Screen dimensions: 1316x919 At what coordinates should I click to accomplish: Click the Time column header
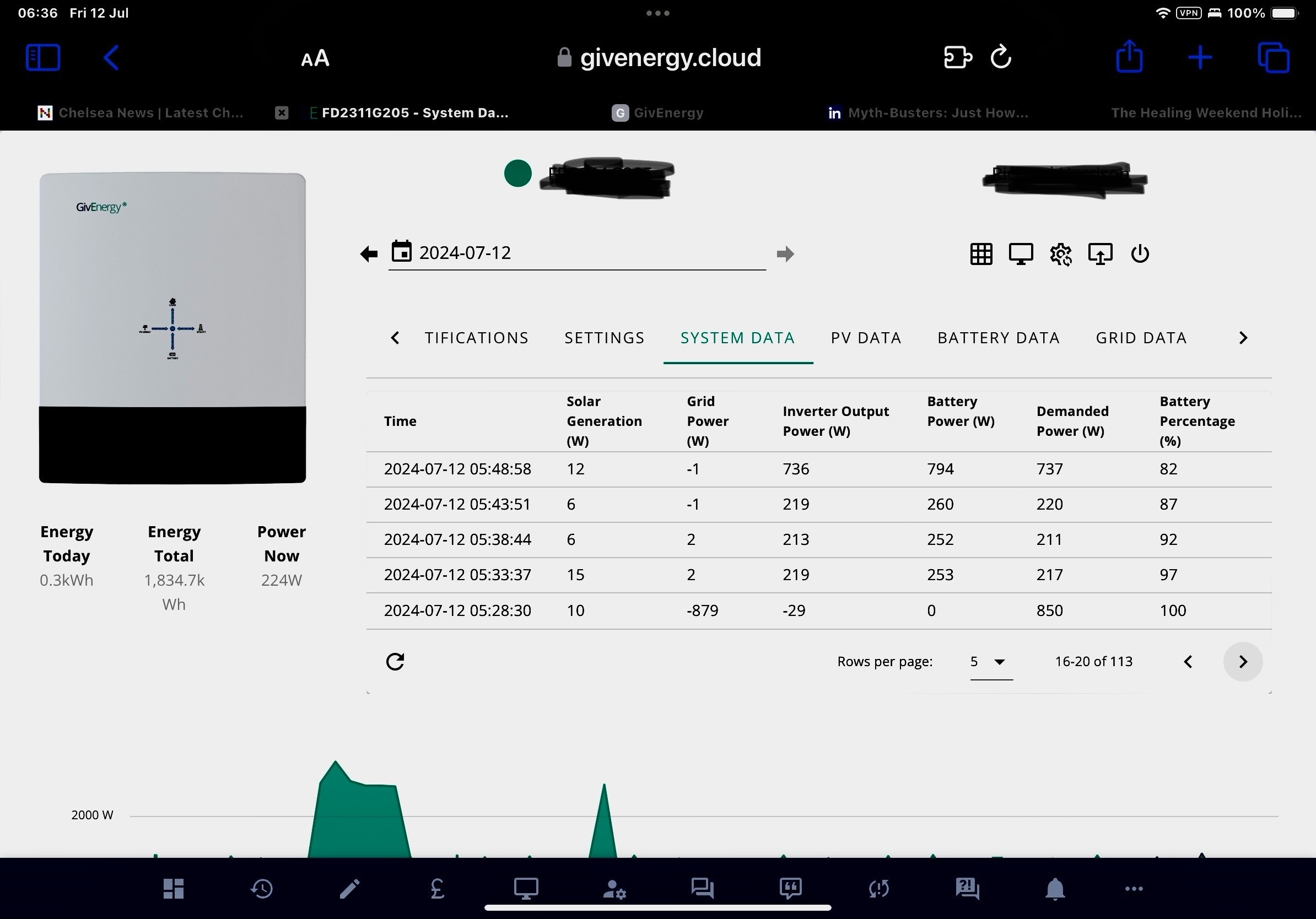click(x=400, y=421)
